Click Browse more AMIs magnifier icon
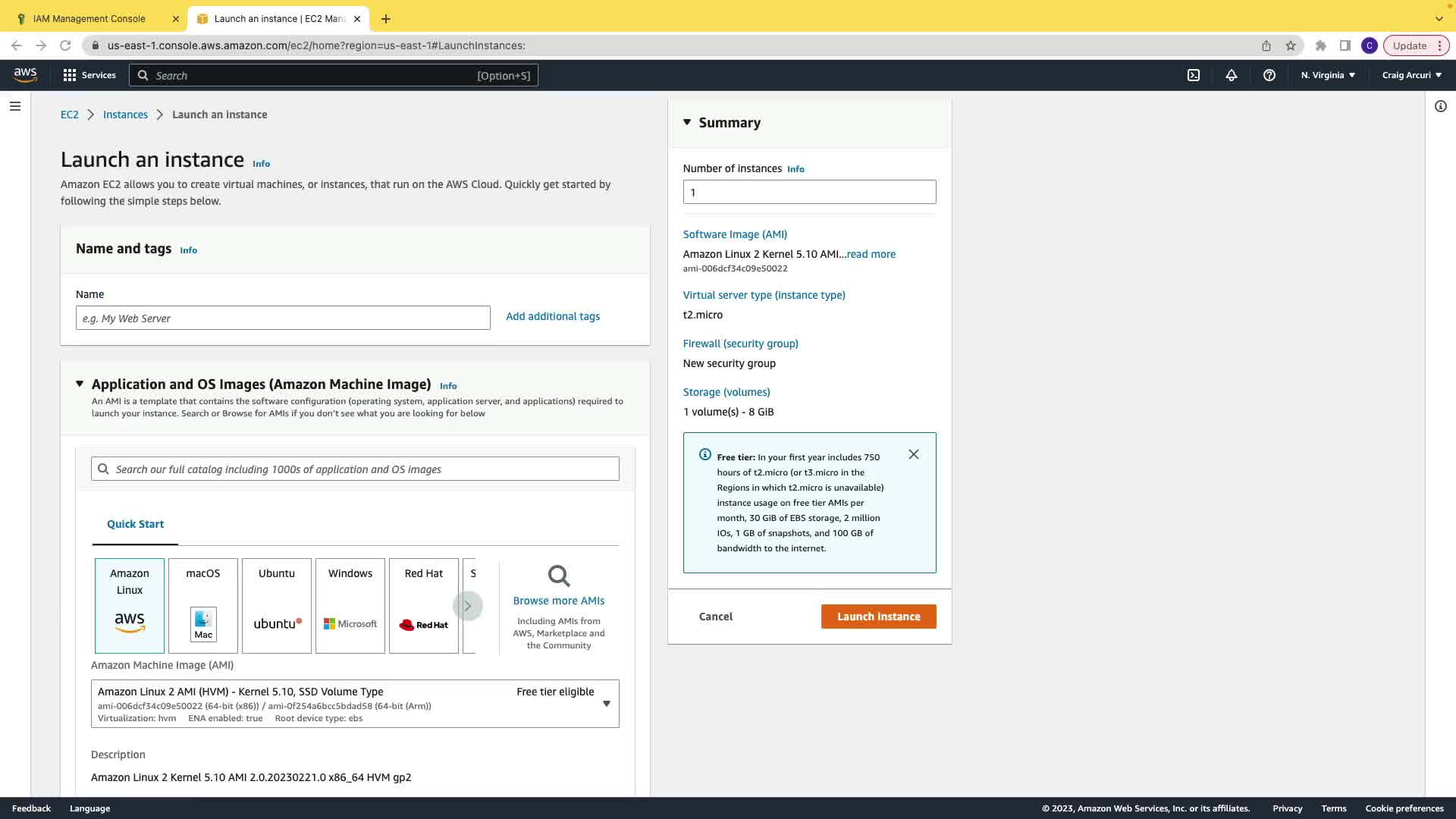Screen dimensions: 1456x819 (x=559, y=576)
